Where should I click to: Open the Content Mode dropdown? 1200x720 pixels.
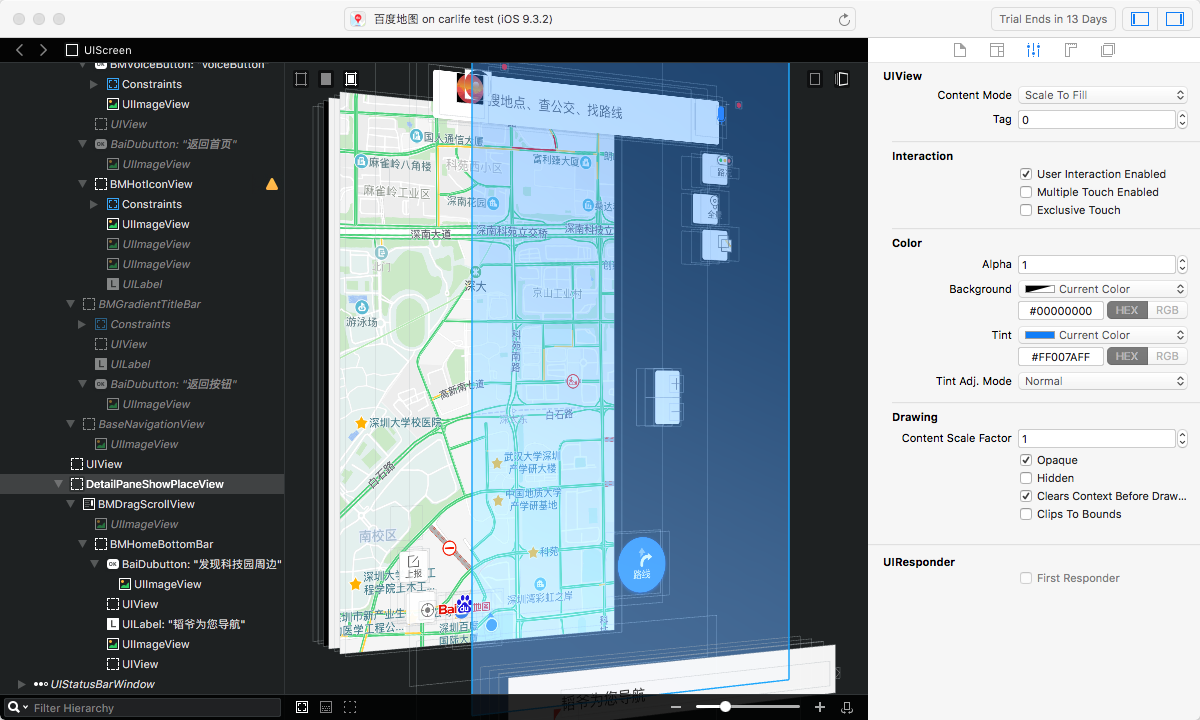[1102, 95]
